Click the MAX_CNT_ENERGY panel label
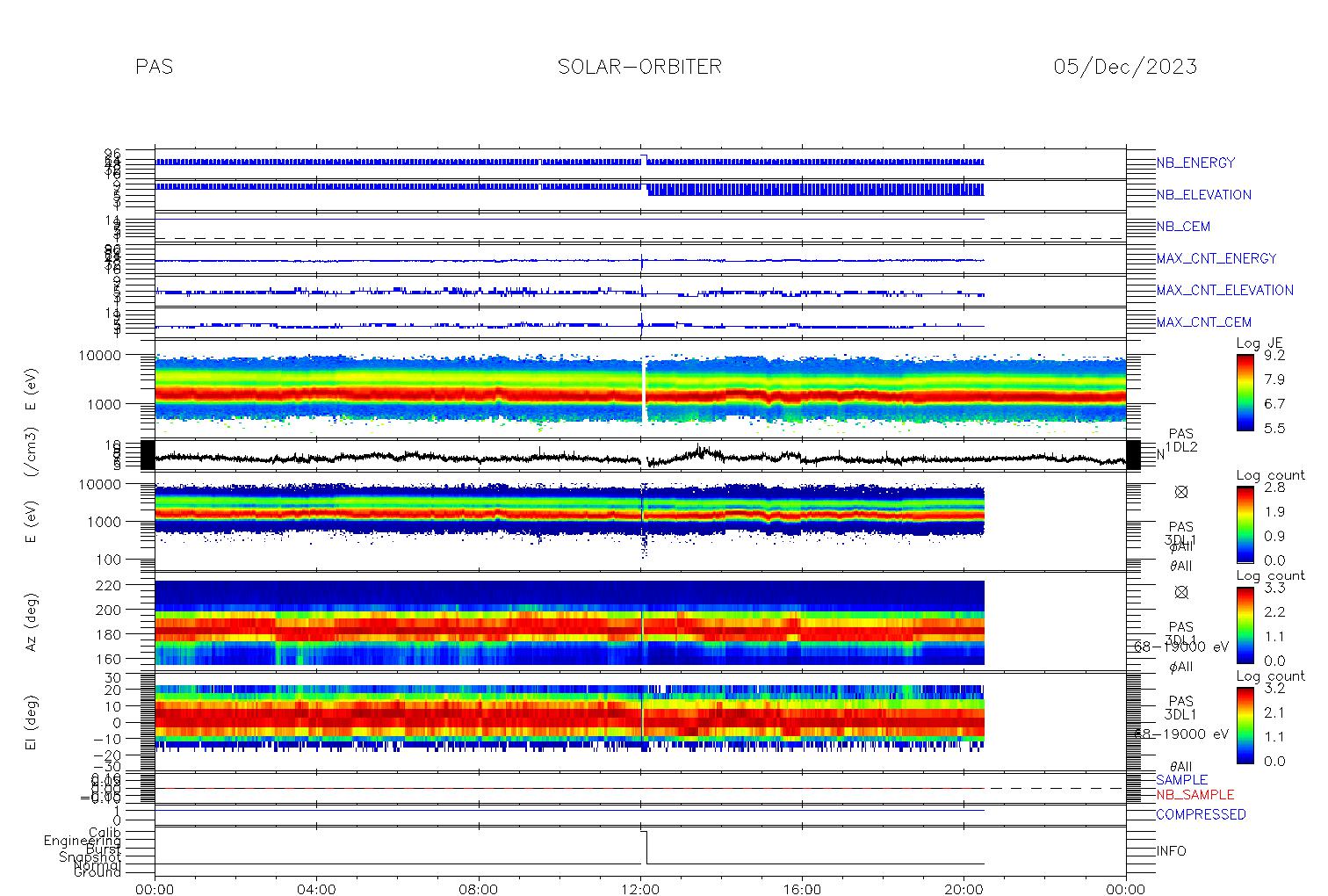This screenshot has width=1328, height=896. pos(1216,258)
